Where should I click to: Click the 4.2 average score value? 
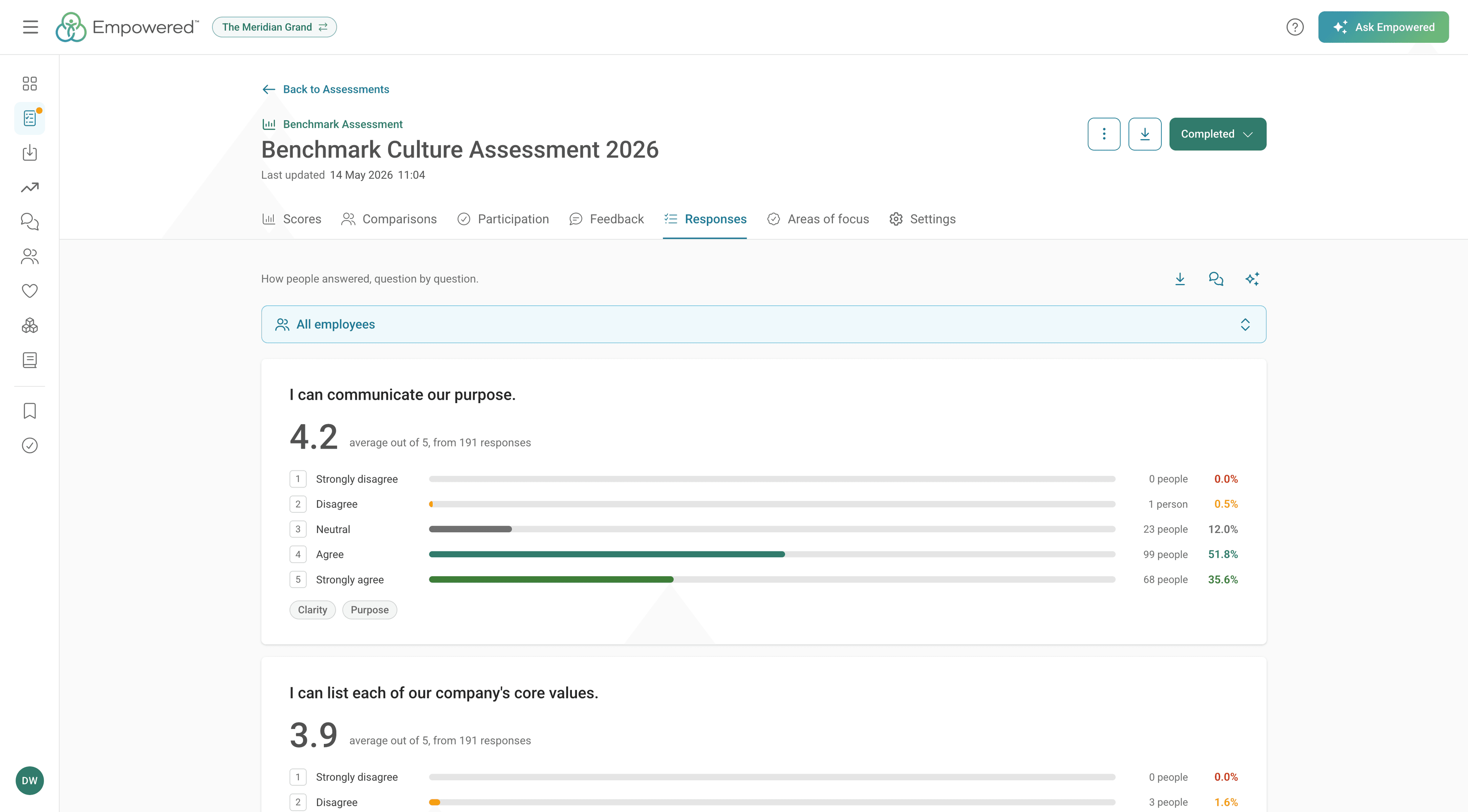point(313,437)
